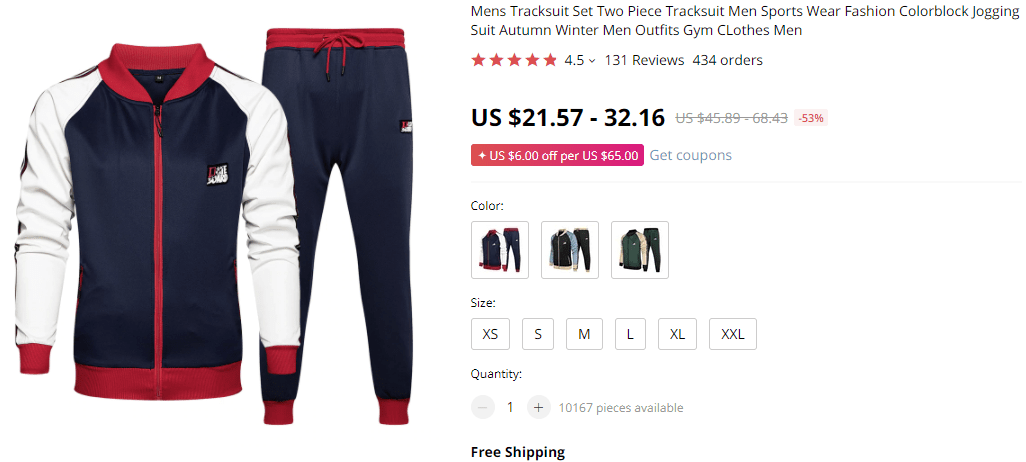Click the 434 orders text
This screenshot has width=1026, height=462.
[728, 60]
